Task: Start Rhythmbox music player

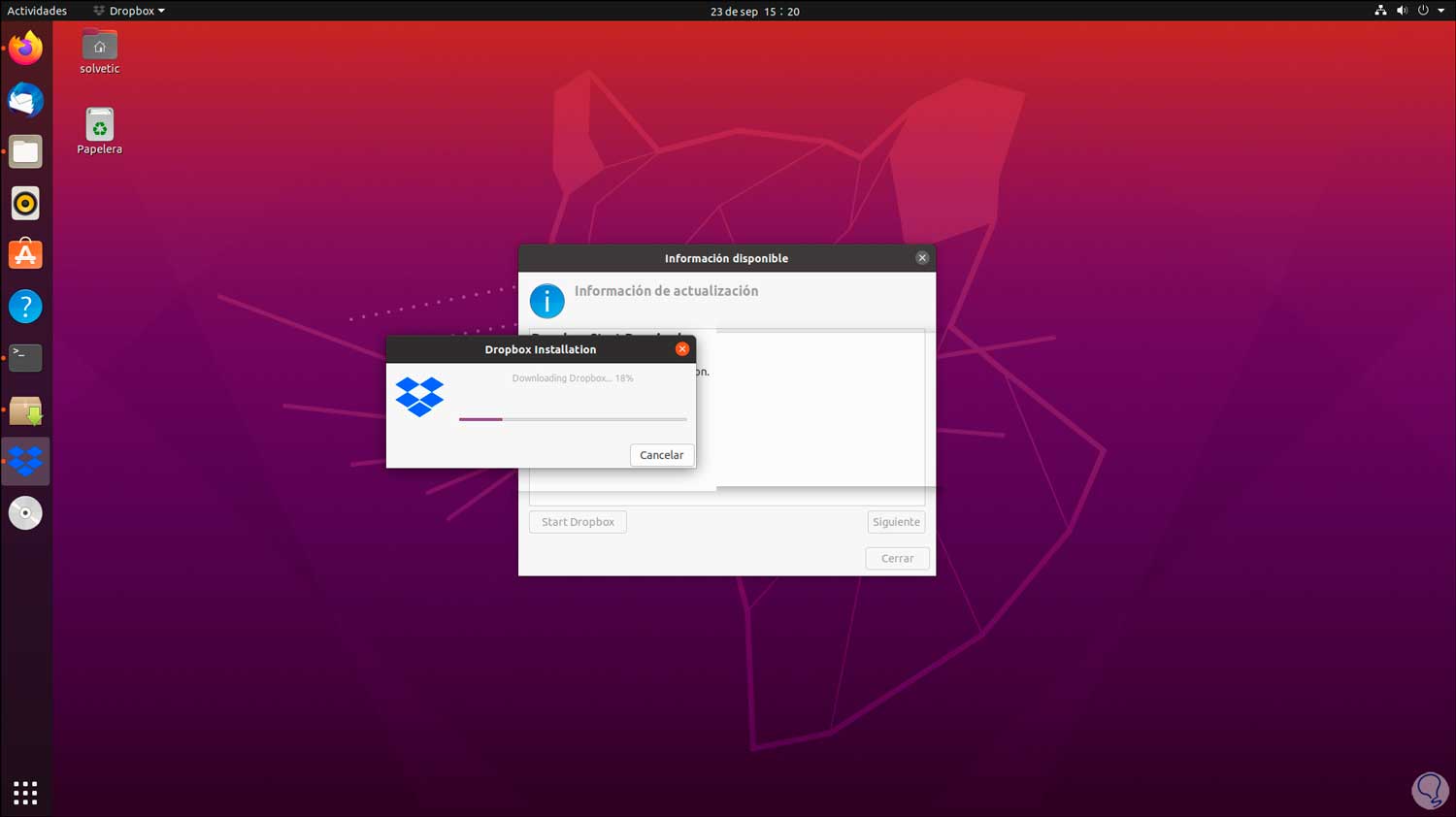Action: 26,203
